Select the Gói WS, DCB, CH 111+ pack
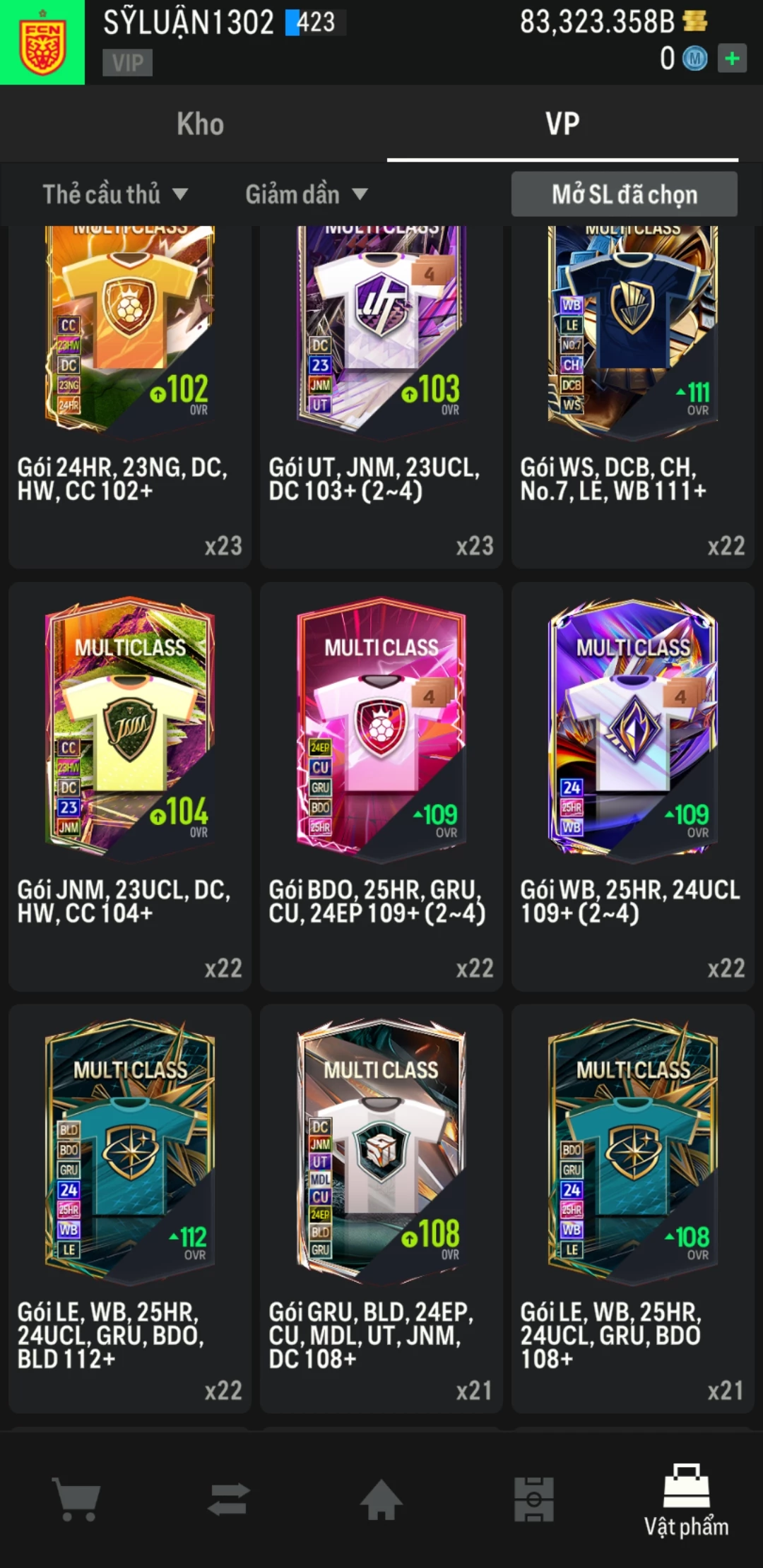 (x=633, y=397)
